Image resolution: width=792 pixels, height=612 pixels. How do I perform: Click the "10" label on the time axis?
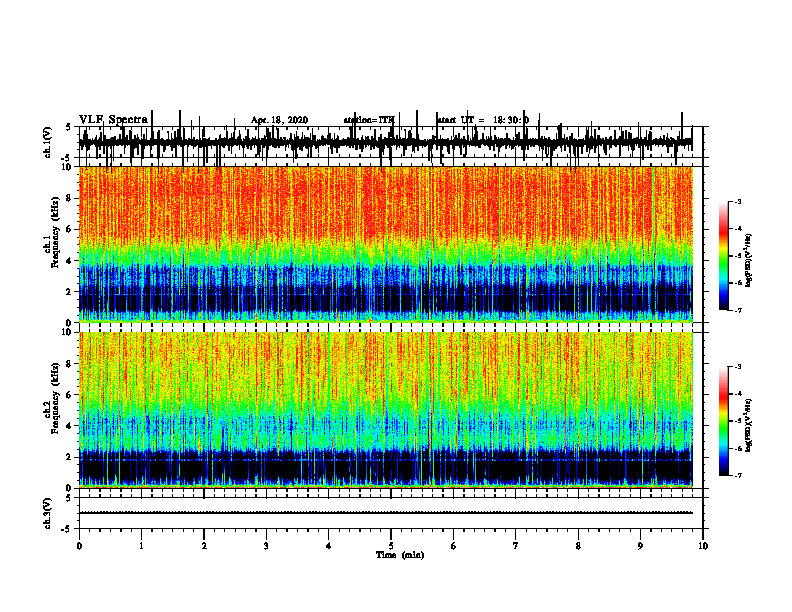click(x=703, y=546)
